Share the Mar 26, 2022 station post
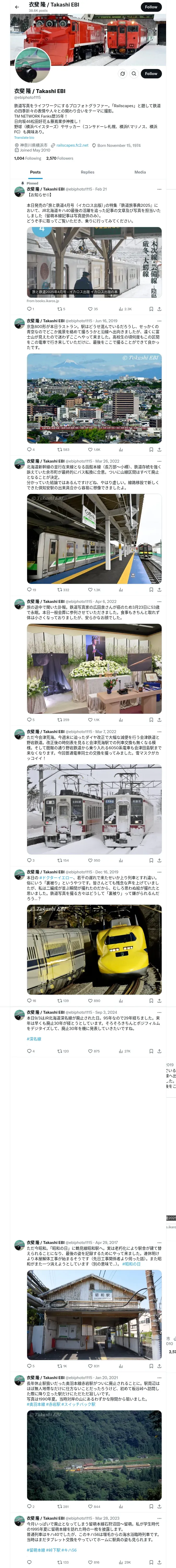This screenshot has width=176, height=1568. [159, 589]
